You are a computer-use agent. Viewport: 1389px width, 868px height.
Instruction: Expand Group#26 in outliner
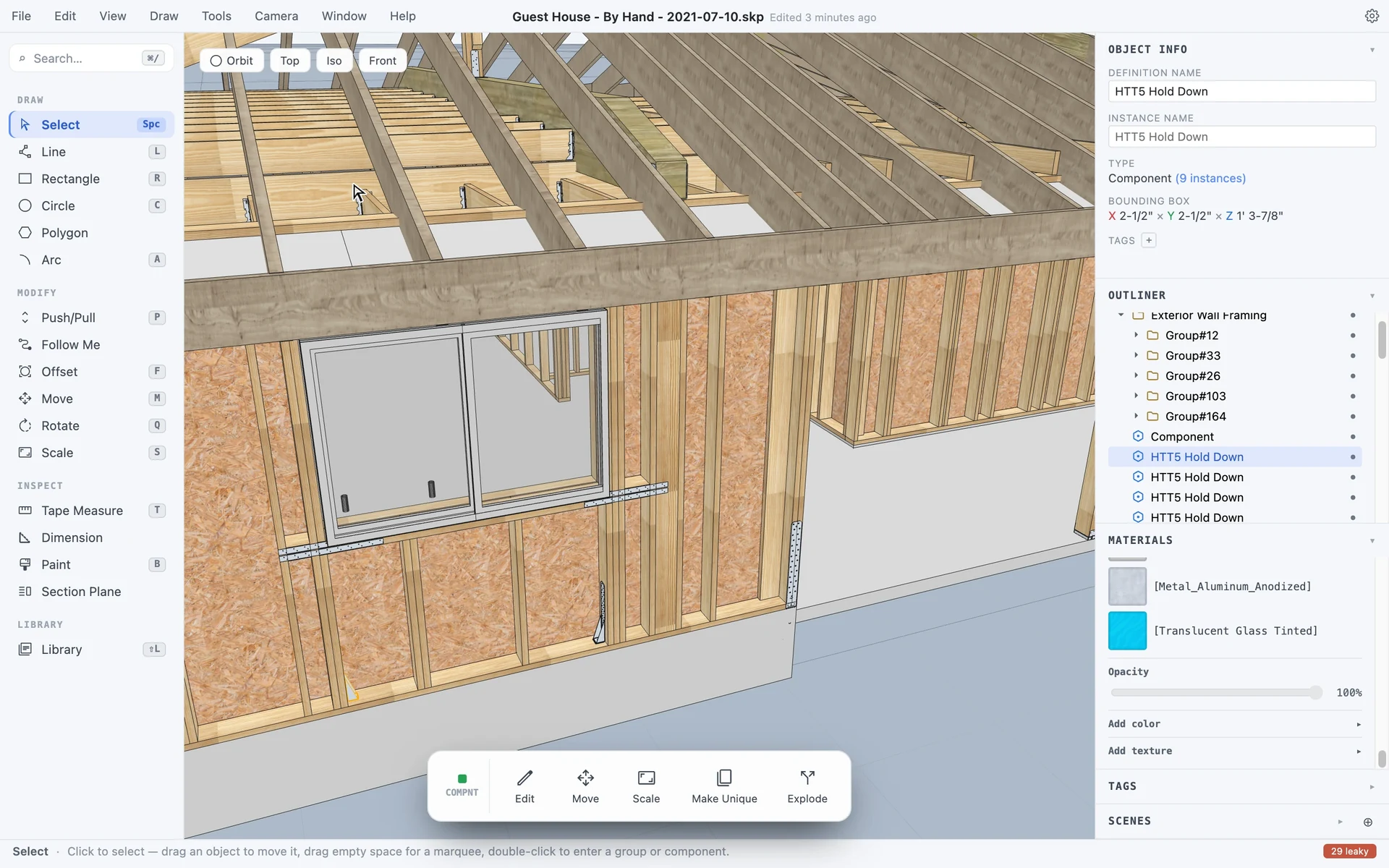tap(1136, 376)
